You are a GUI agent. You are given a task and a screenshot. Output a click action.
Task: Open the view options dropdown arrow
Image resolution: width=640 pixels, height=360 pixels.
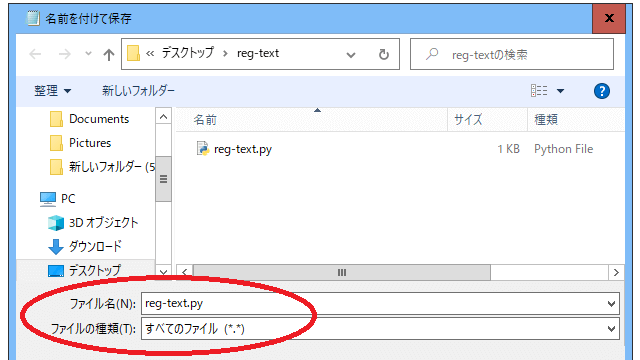560,91
